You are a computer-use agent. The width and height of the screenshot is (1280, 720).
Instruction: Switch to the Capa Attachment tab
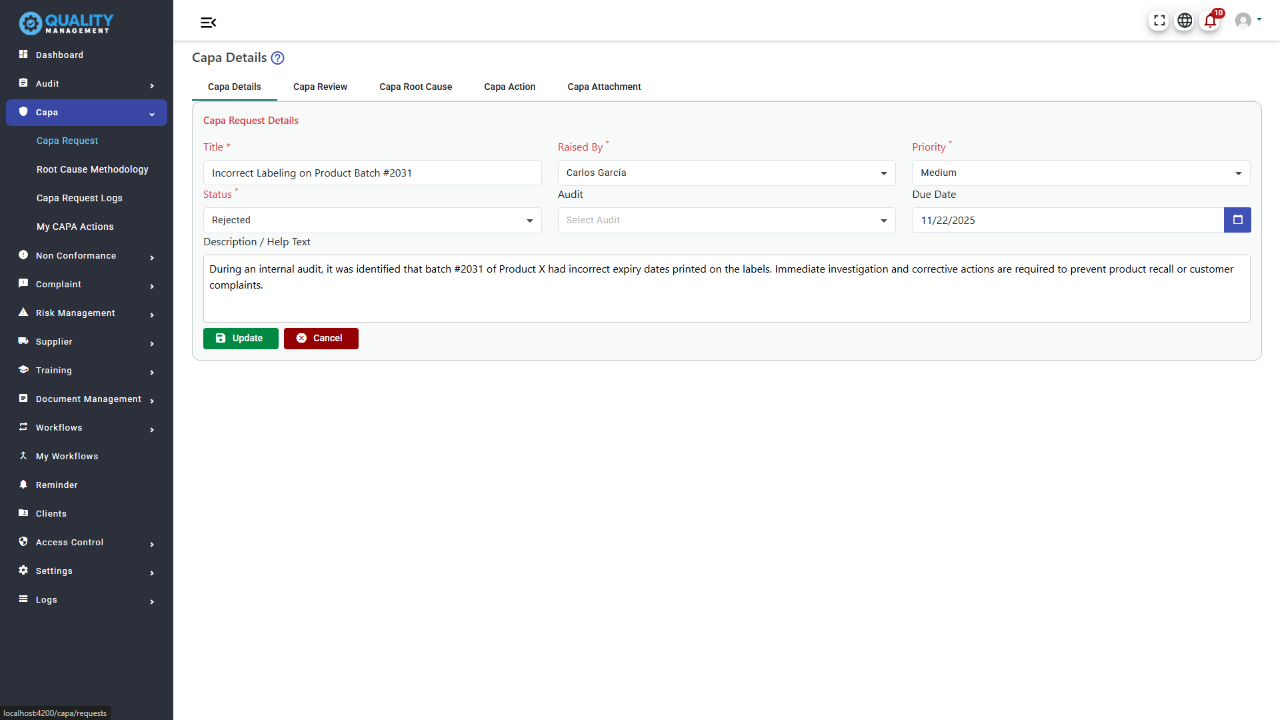tap(604, 87)
